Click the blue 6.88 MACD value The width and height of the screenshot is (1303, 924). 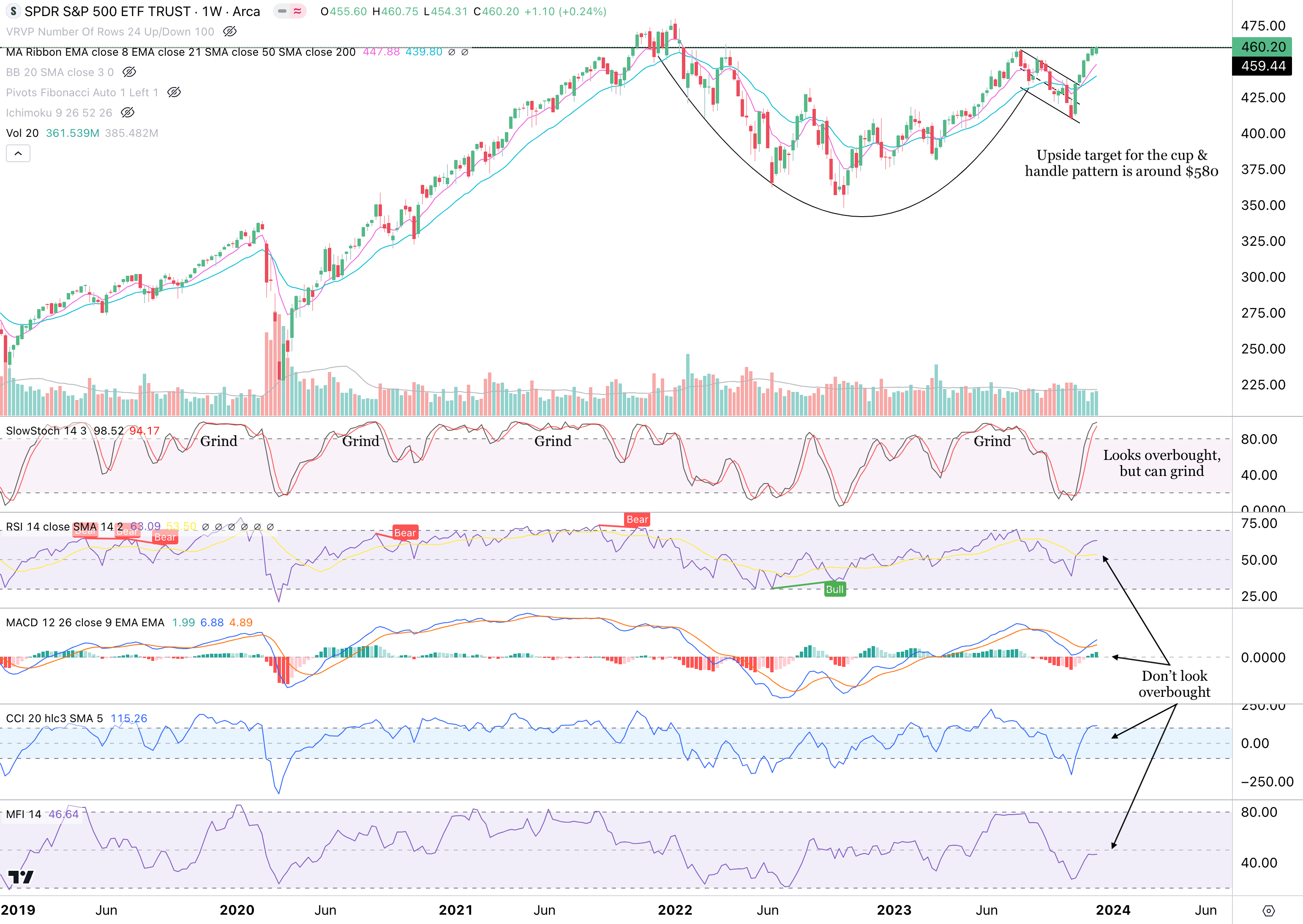pos(212,622)
